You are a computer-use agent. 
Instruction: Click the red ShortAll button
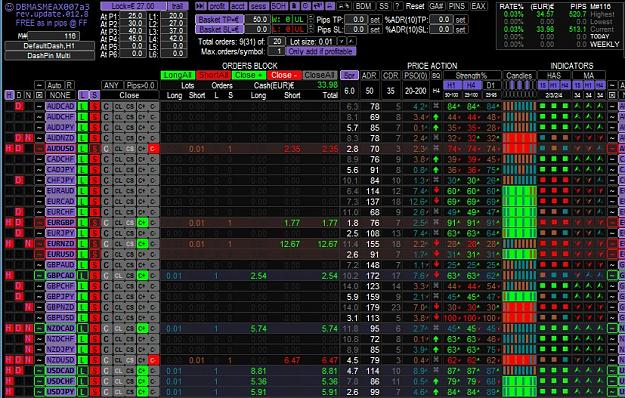click(x=213, y=75)
